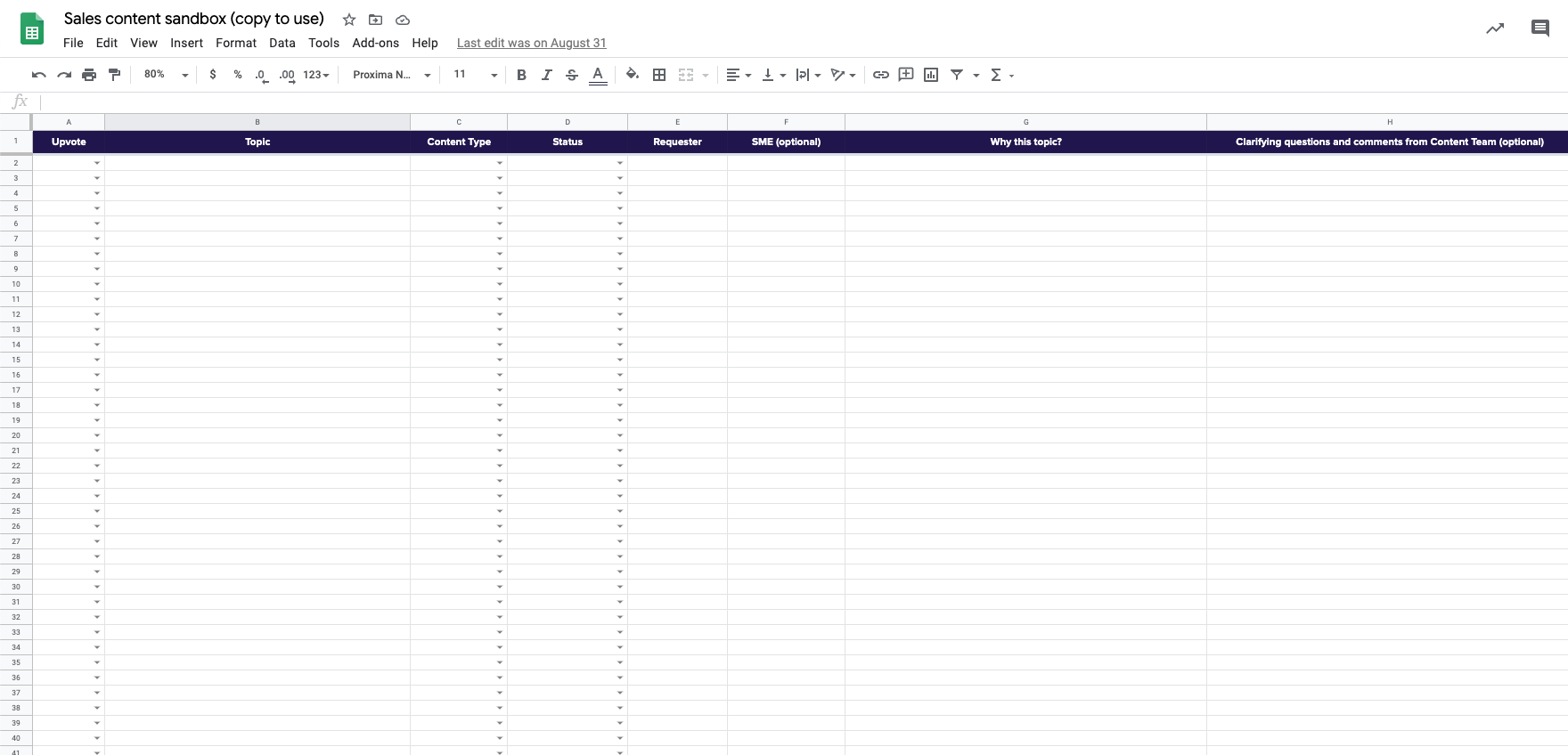Image resolution: width=1568 pixels, height=755 pixels.
Task: Select column G header
Action: click(x=1026, y=122)
